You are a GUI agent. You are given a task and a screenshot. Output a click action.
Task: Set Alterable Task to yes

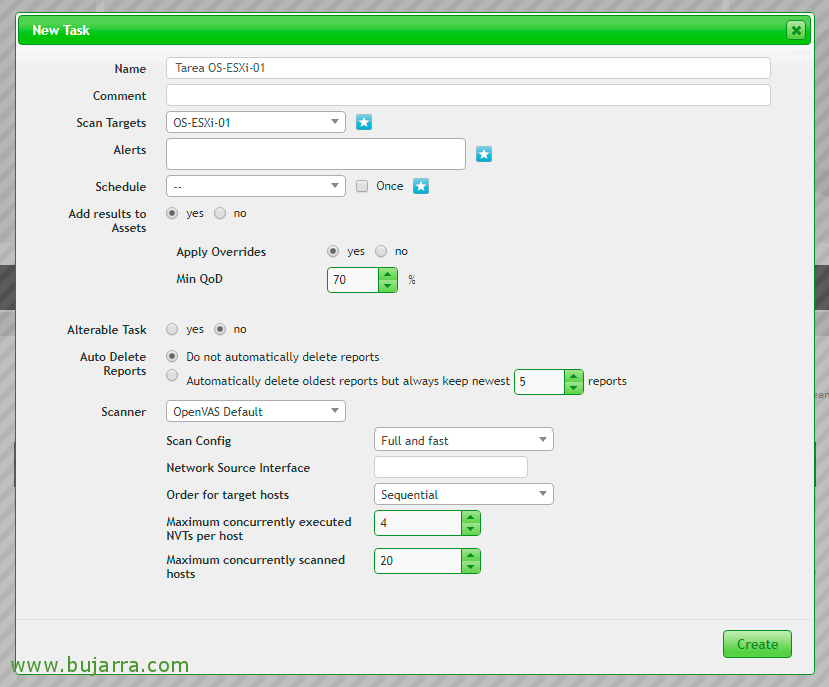(172, 329)
